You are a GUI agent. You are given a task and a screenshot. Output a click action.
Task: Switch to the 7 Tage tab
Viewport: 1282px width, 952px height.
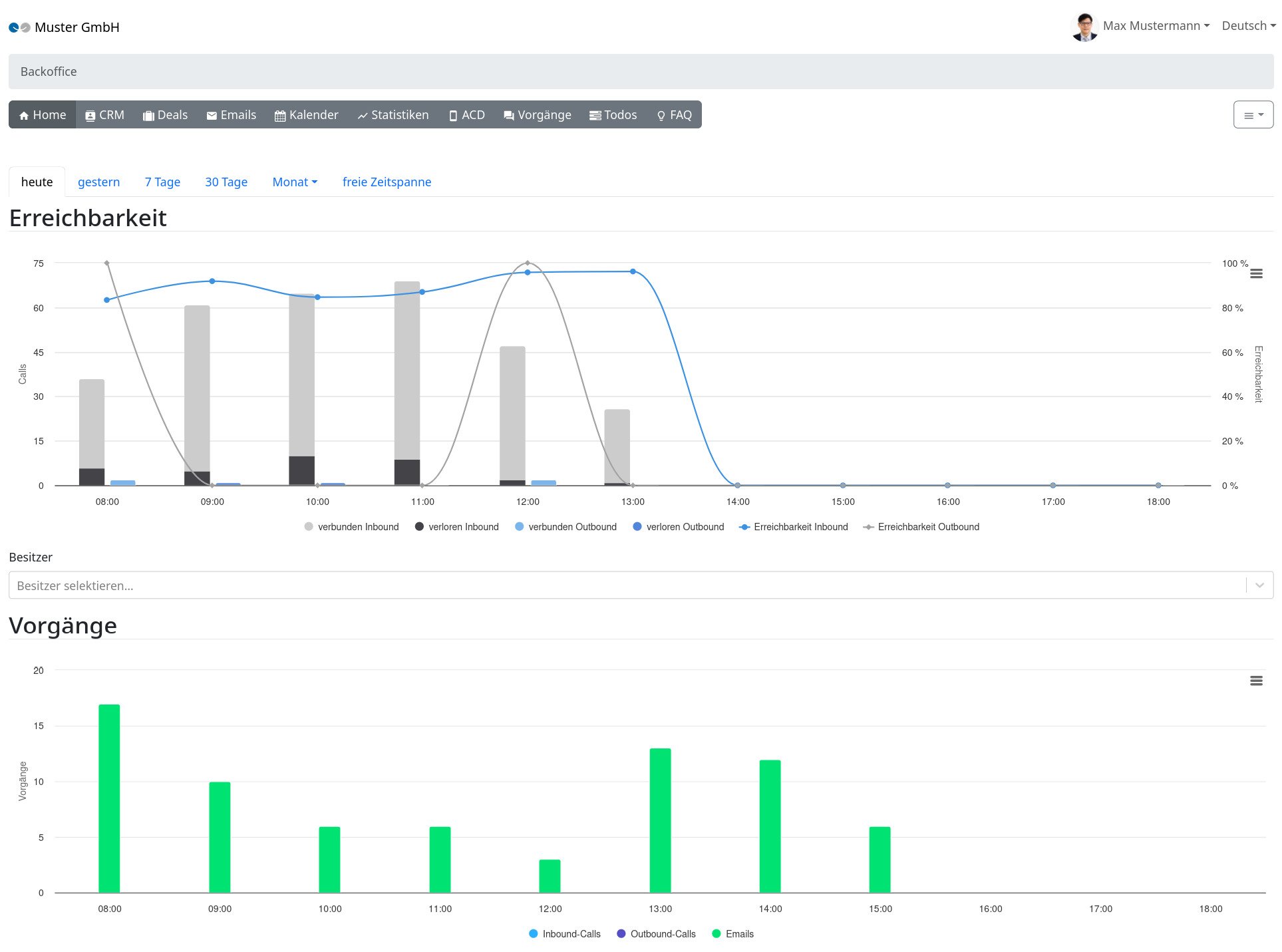pyautogui.click(x=162, y=182)
